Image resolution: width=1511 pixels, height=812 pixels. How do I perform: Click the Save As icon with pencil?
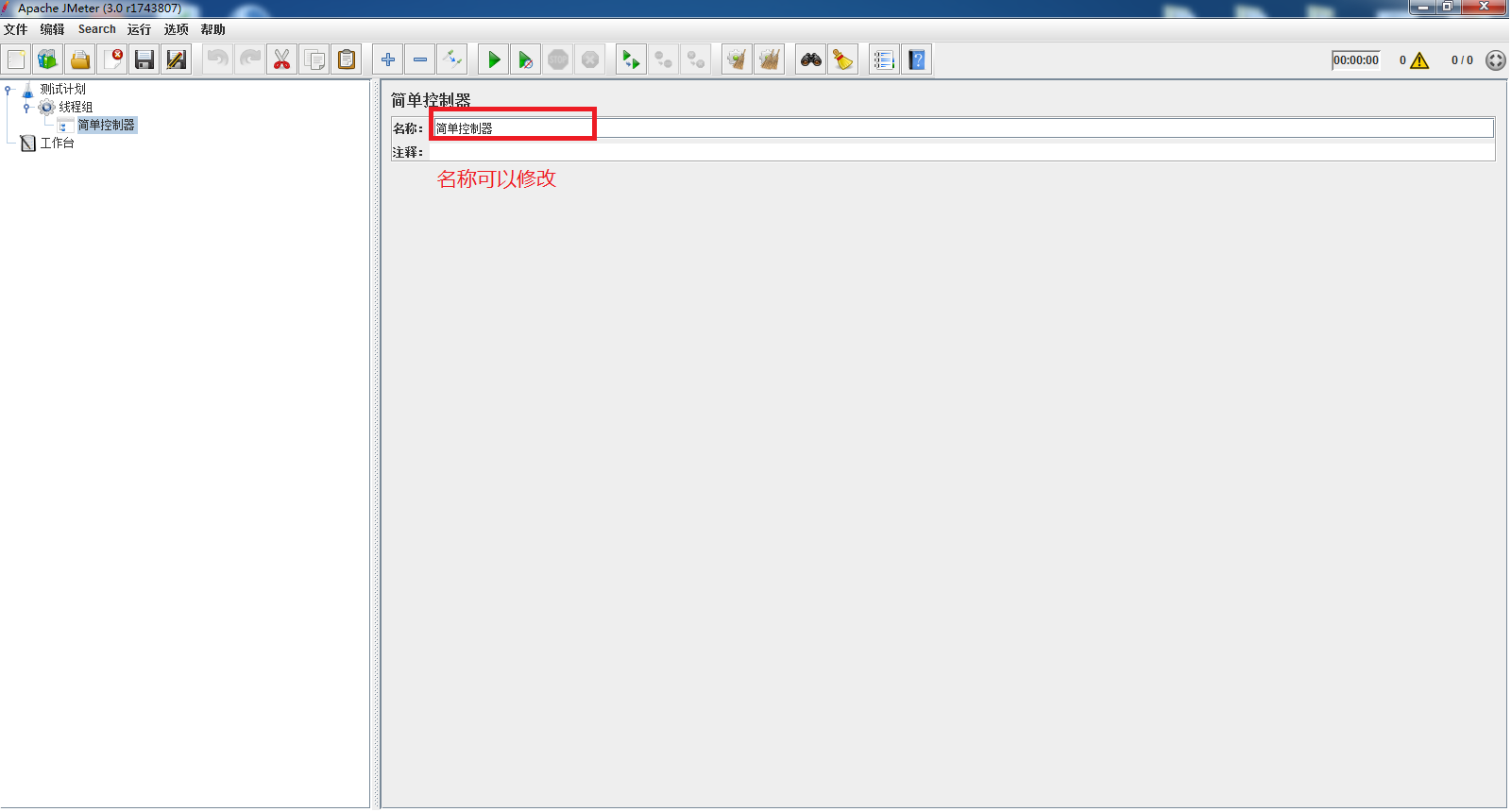[177, 59]
